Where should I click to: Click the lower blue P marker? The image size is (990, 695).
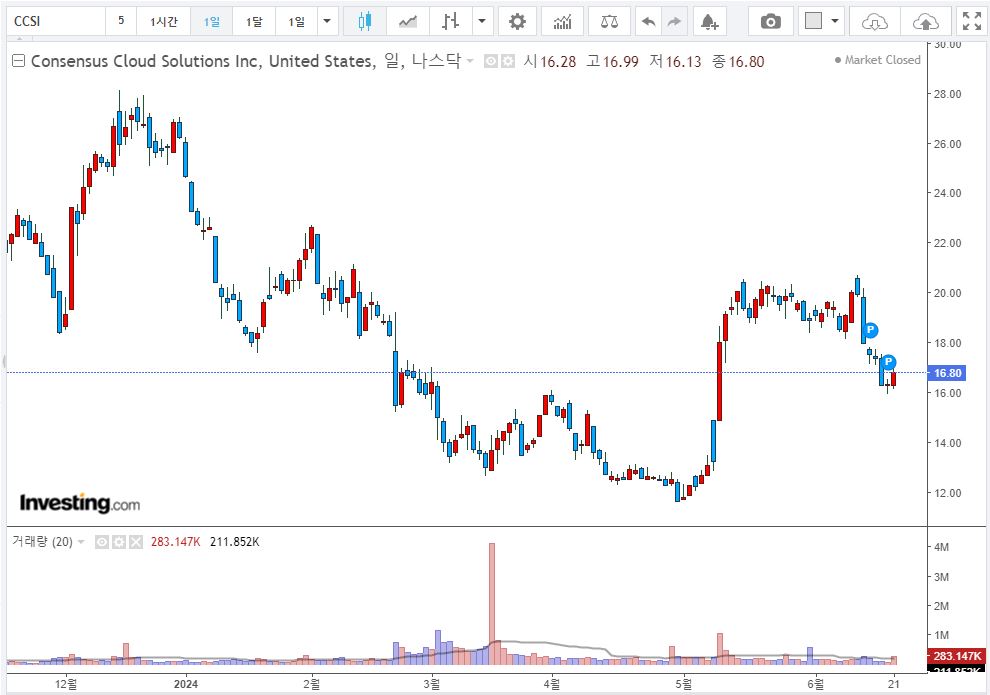click(x=888, y=362)
